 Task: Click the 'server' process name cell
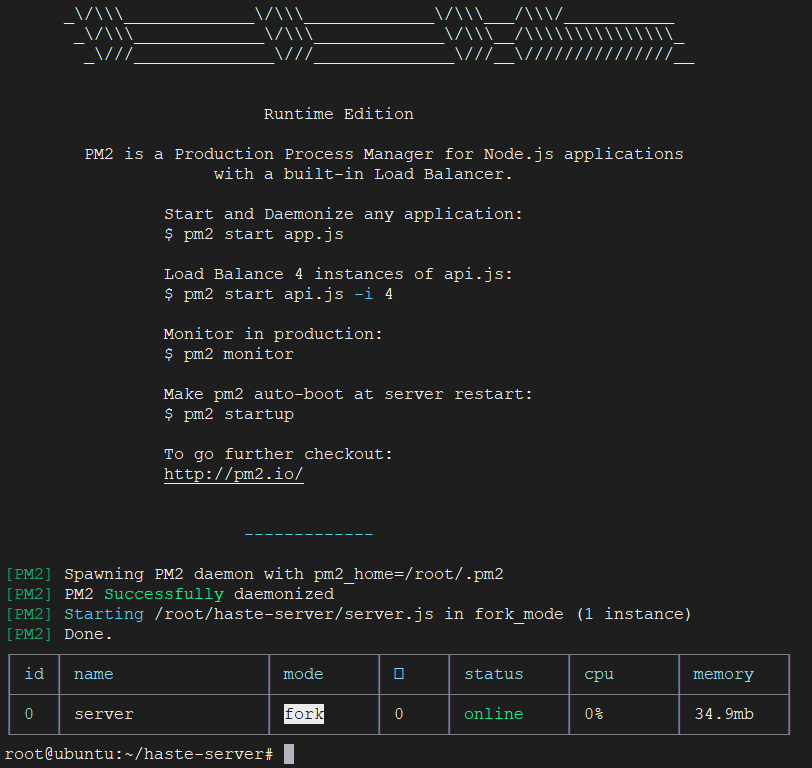tap(104, 714)
